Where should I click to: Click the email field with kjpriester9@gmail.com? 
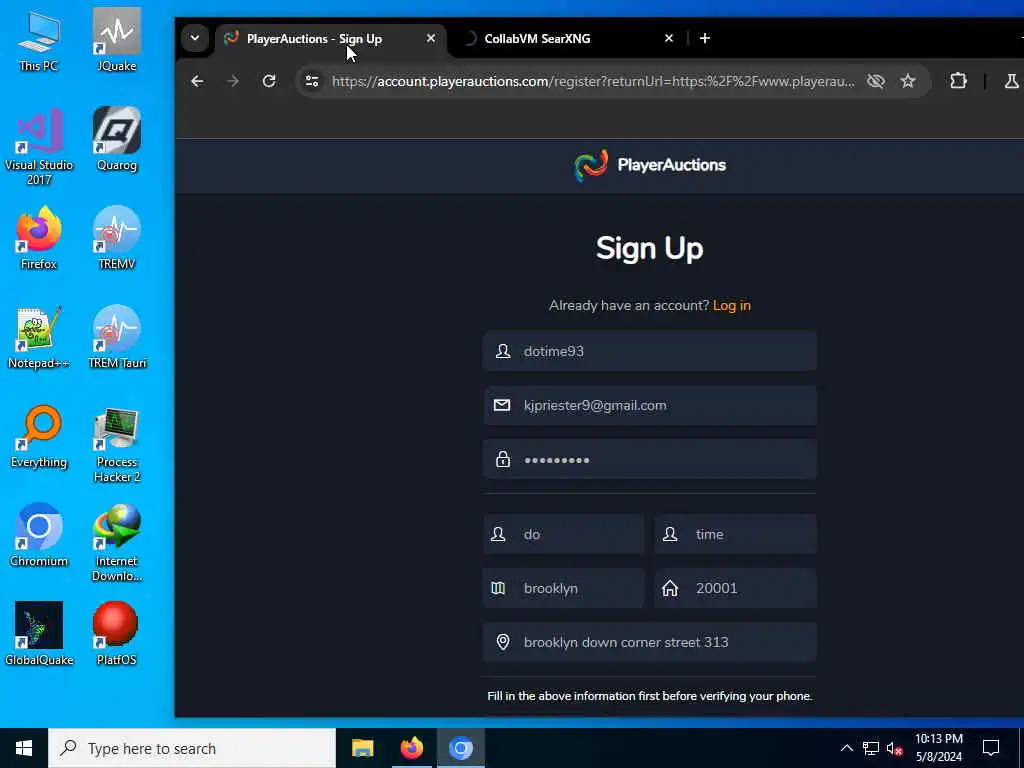pyautogui.click(x=650, y=406)
